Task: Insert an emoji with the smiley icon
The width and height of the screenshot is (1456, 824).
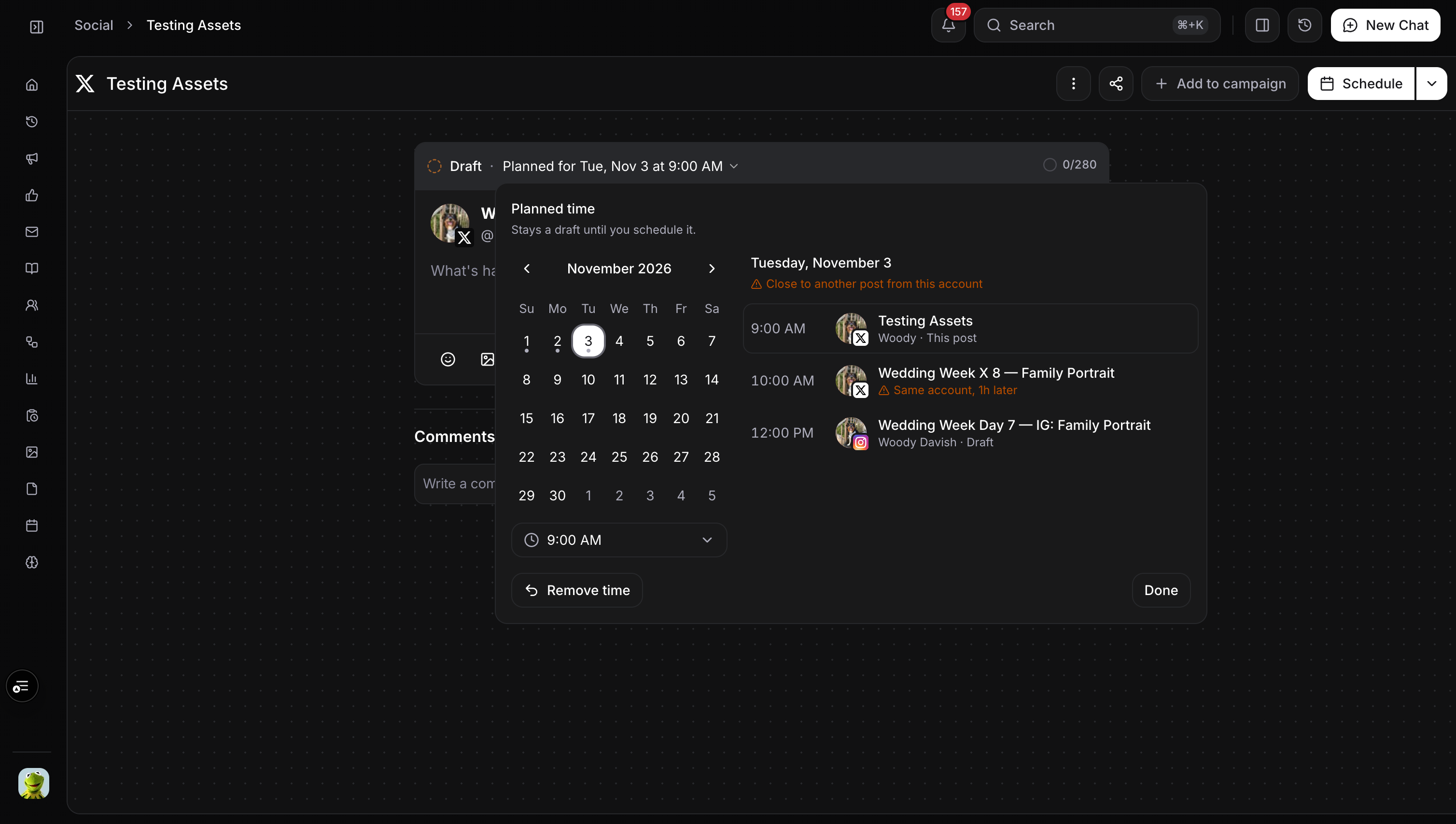Action: [x=448, y=359]
